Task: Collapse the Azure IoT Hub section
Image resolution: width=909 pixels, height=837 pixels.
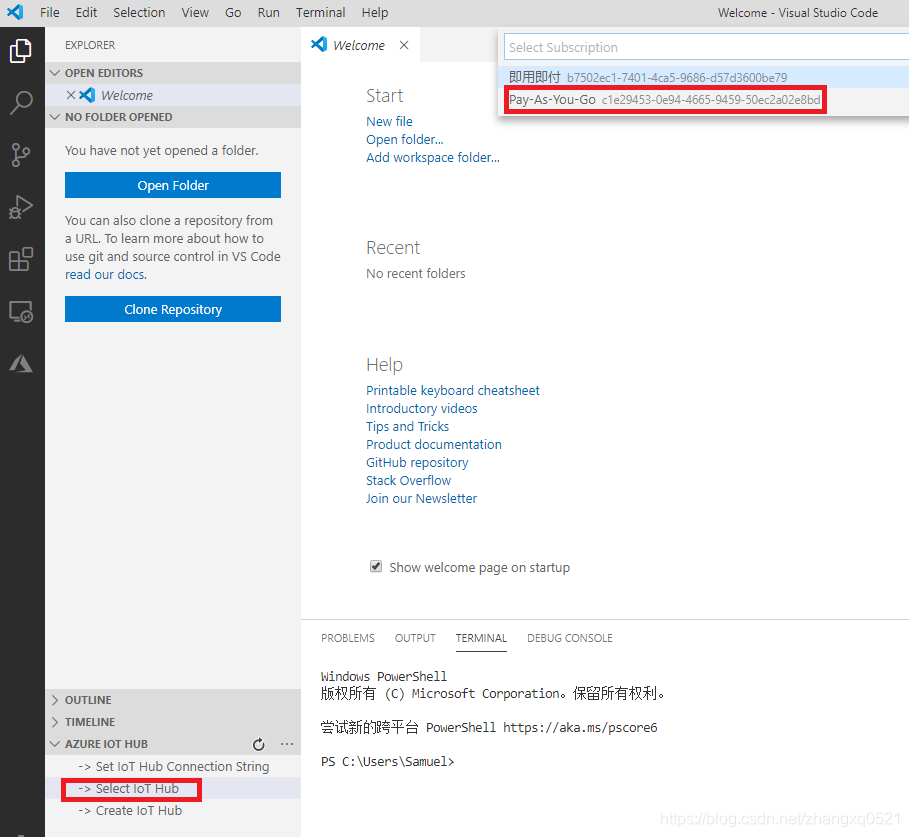Action: [x=55, y=744]
